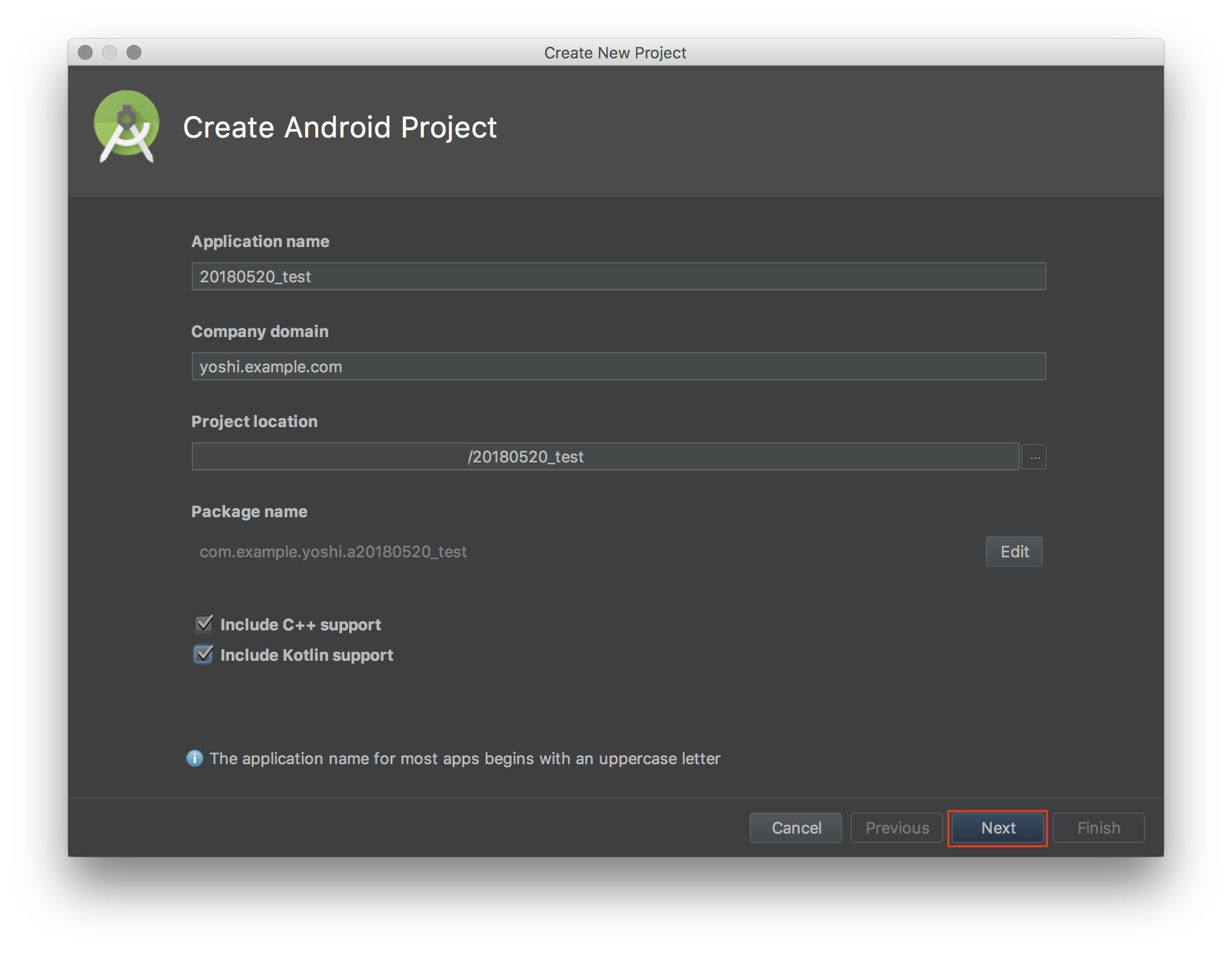
Task: Click the Include C++ support label text
Action: [301, 625]
